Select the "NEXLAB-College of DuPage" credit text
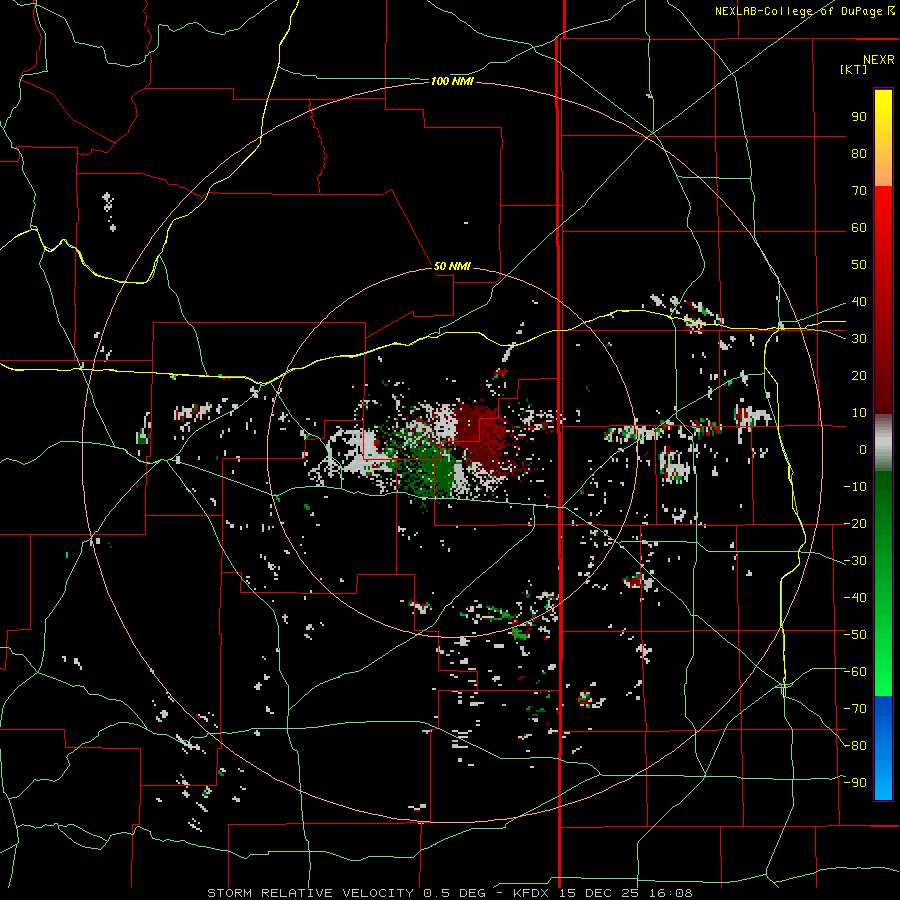900x900 pixels. 798,11
